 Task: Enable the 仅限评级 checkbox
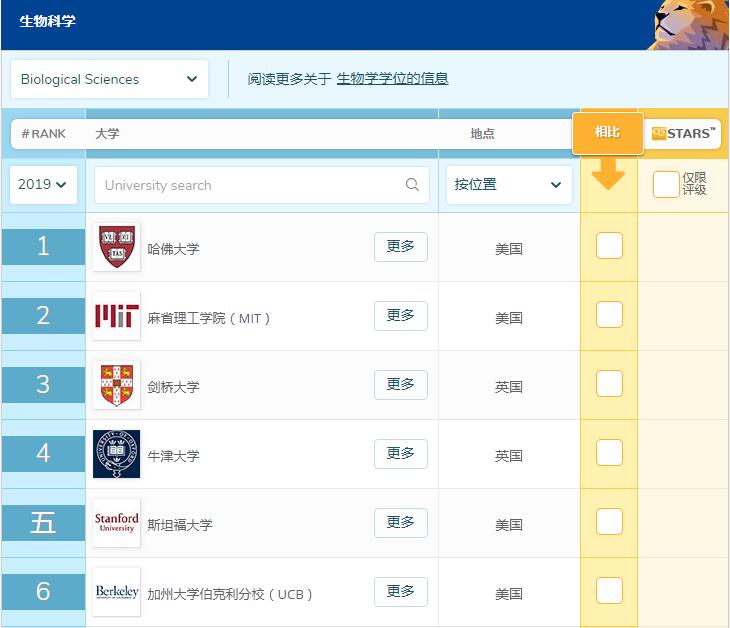(666, 185)
